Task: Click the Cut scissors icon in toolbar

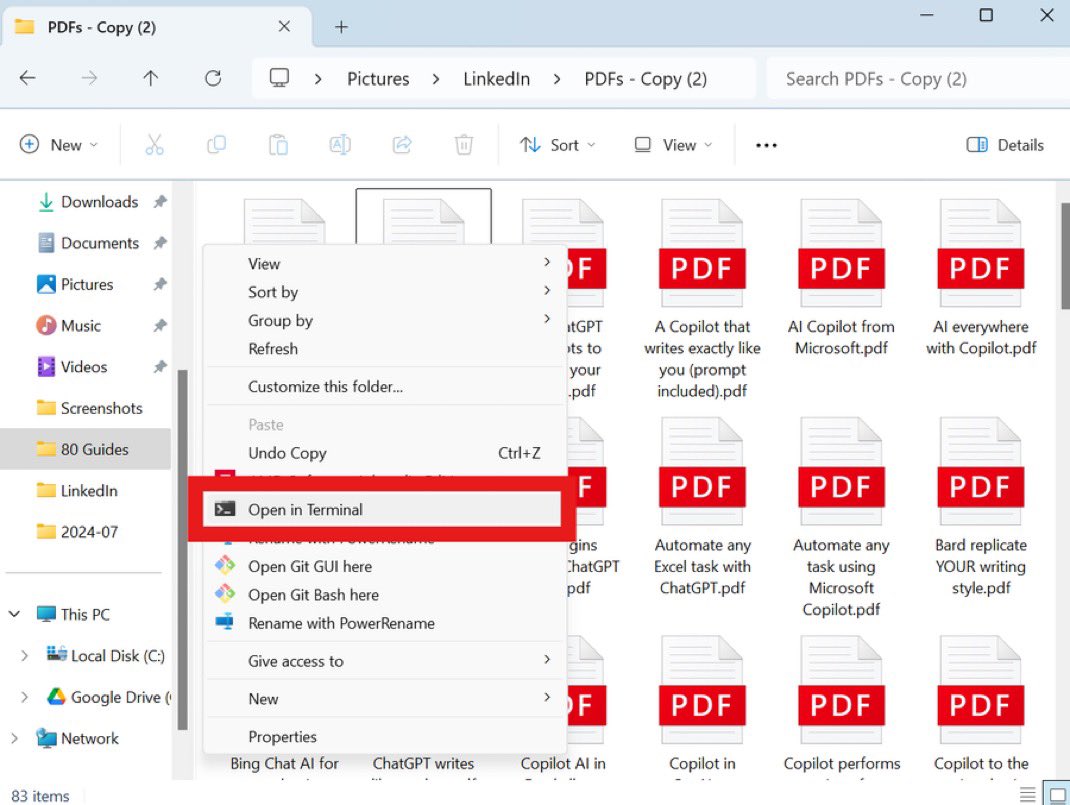Action: click(x=154, y=145)
